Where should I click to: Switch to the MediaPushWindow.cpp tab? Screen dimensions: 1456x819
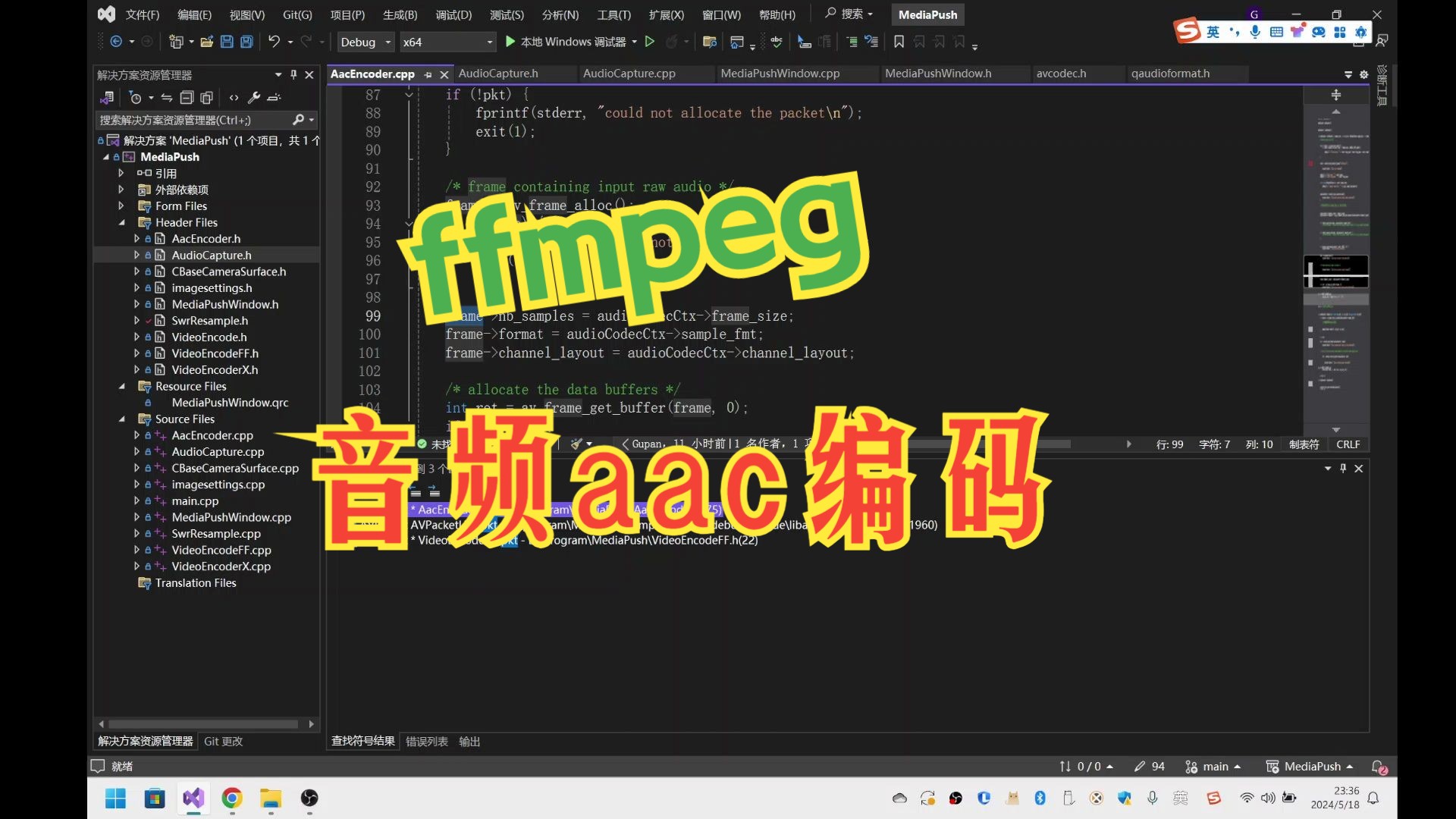pos(780,74)
